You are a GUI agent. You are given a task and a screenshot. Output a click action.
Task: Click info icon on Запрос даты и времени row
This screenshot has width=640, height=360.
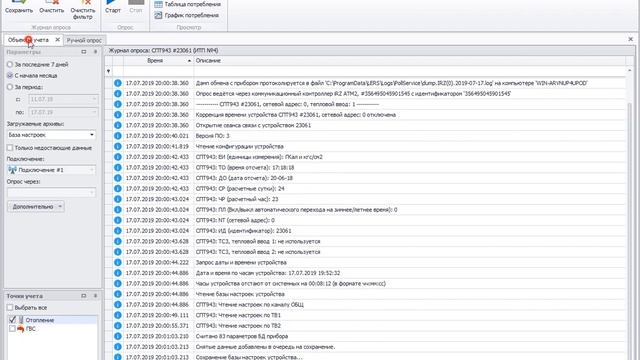tap(118, 262)
